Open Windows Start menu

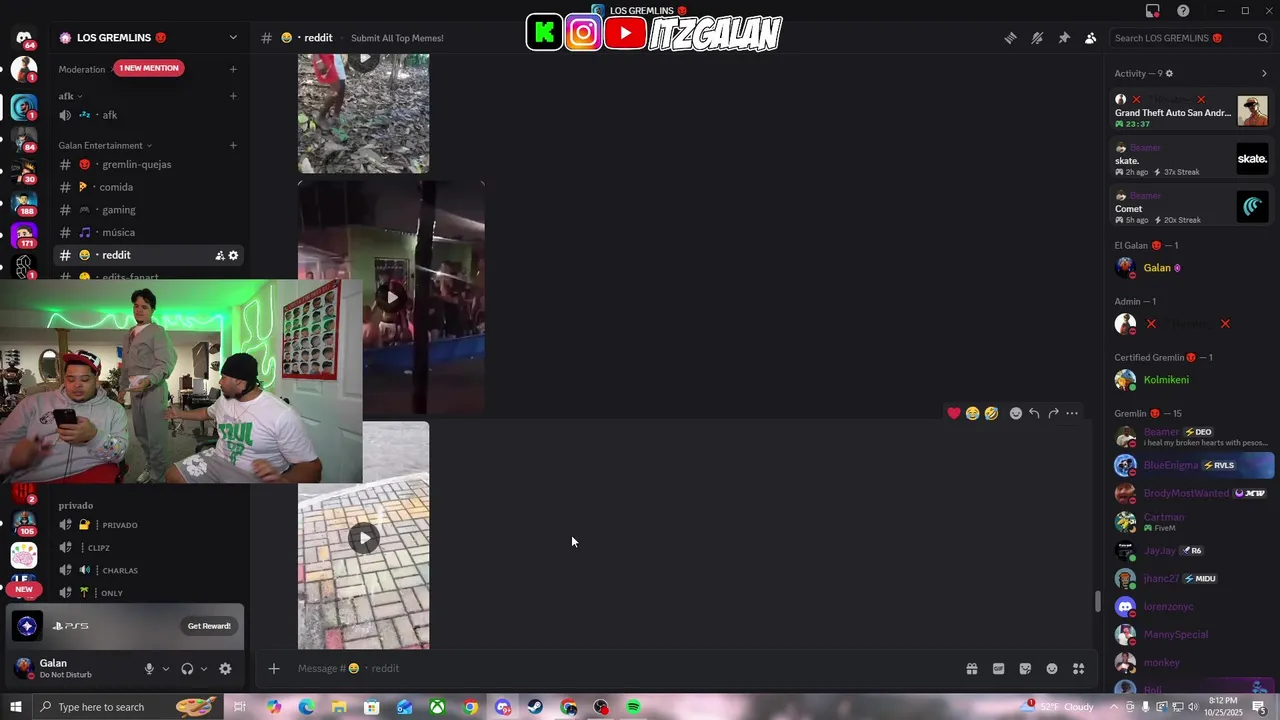click(15, 707)
